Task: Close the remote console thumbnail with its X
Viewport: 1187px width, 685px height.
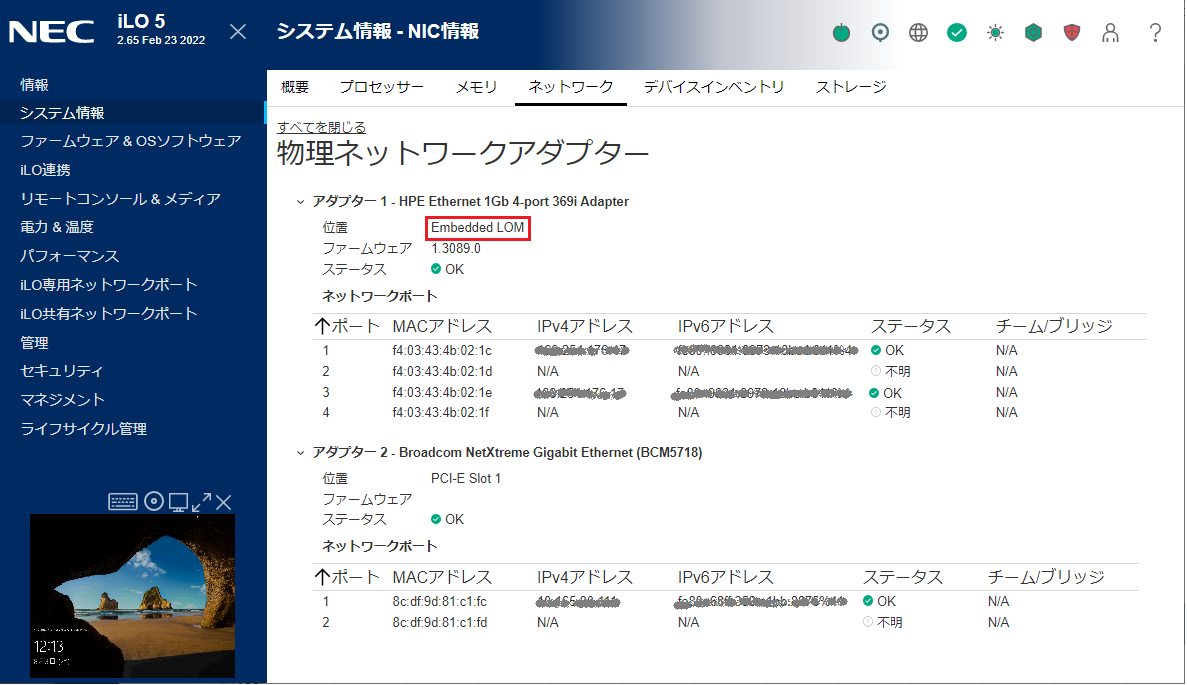Action: coord(223,502)
